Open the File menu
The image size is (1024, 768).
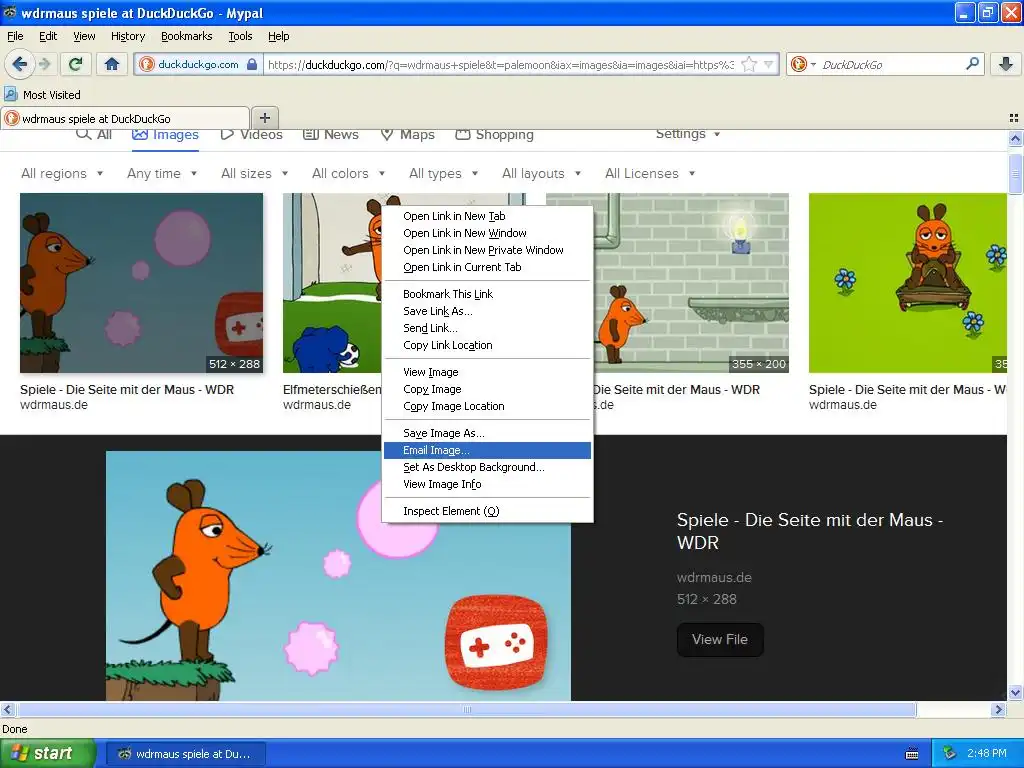coord(15,36)
